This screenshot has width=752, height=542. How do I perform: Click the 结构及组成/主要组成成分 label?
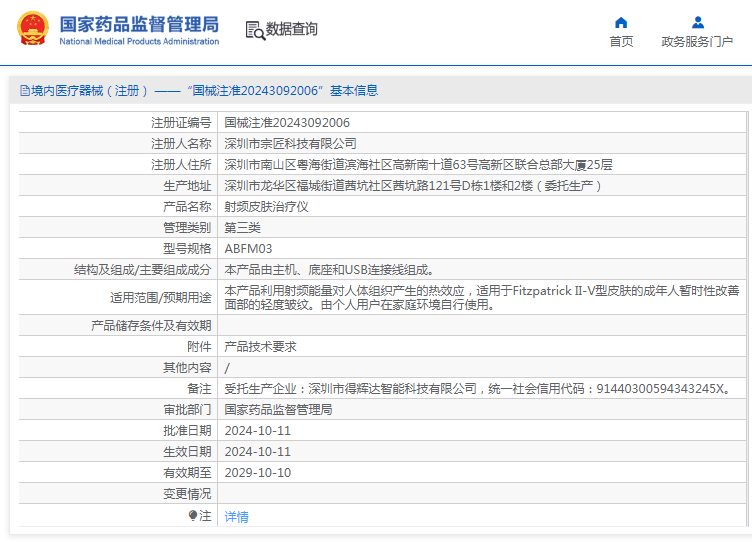(x=142, y=270)
